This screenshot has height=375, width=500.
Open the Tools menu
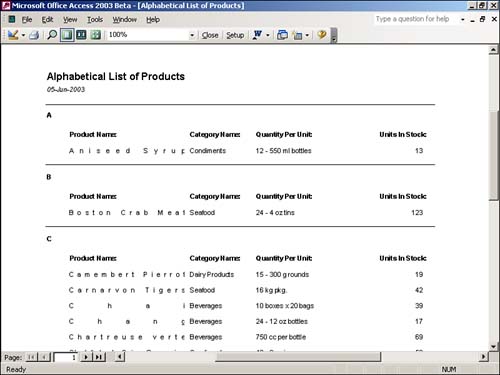tap(95, 20)
